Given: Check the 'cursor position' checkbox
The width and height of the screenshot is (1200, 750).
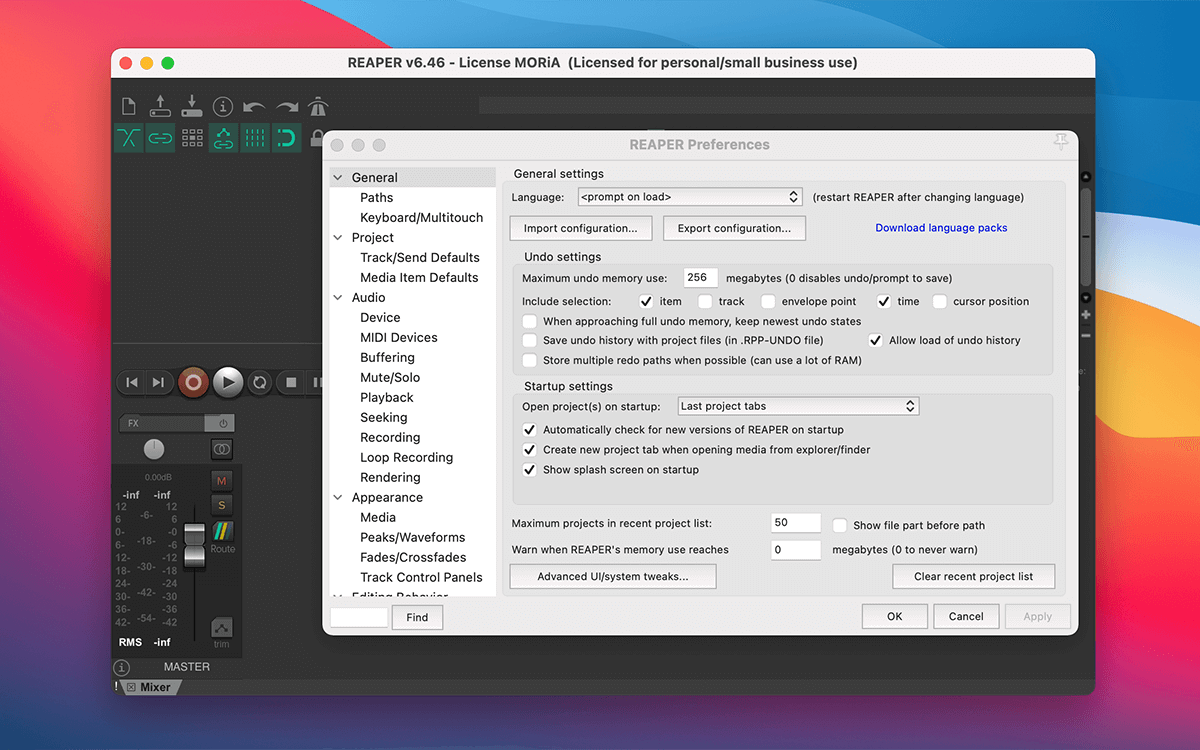Looking at the screenshot, I should (940, 301).
